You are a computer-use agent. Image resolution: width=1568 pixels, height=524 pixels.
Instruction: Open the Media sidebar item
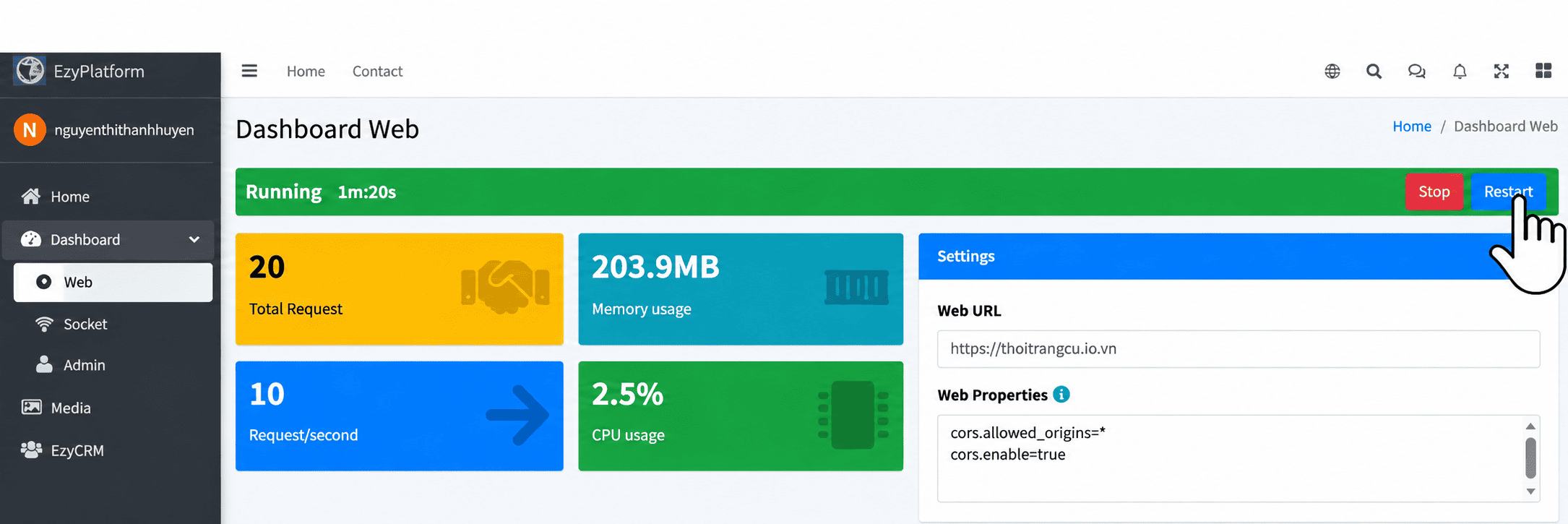(x=108, y=408)
